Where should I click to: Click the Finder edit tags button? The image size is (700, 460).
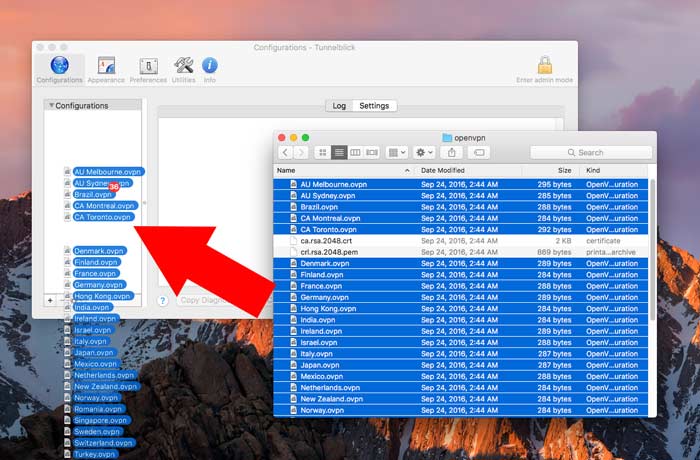(x=479, y=153)
